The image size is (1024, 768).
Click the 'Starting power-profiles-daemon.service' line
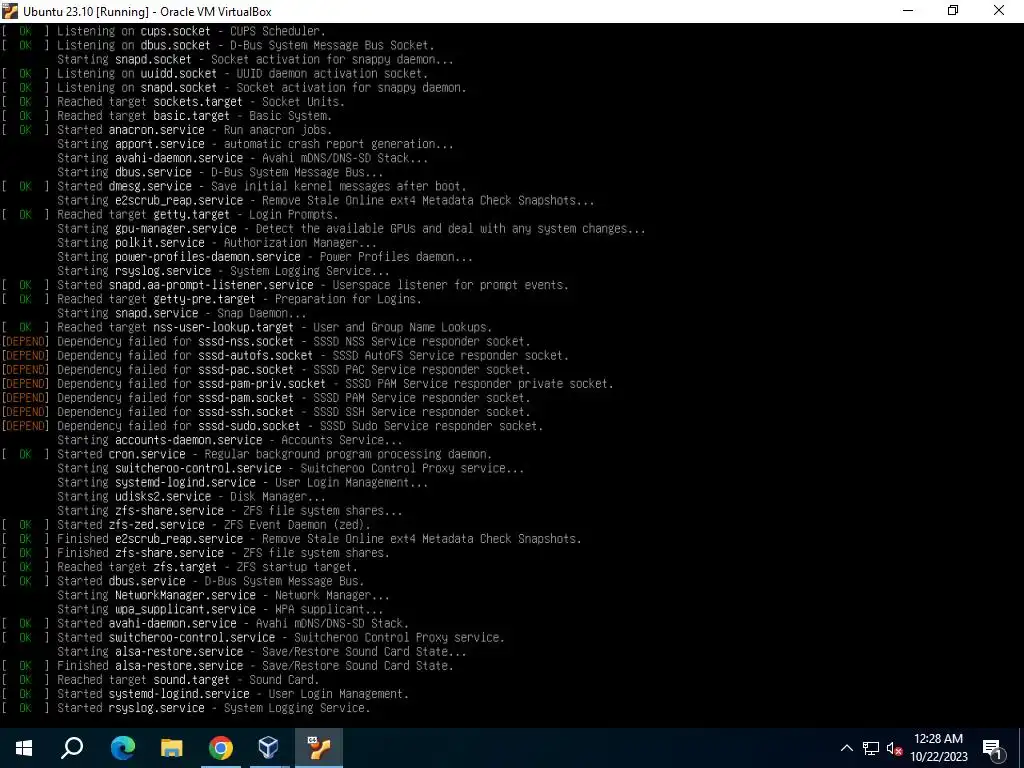(265, 257)
